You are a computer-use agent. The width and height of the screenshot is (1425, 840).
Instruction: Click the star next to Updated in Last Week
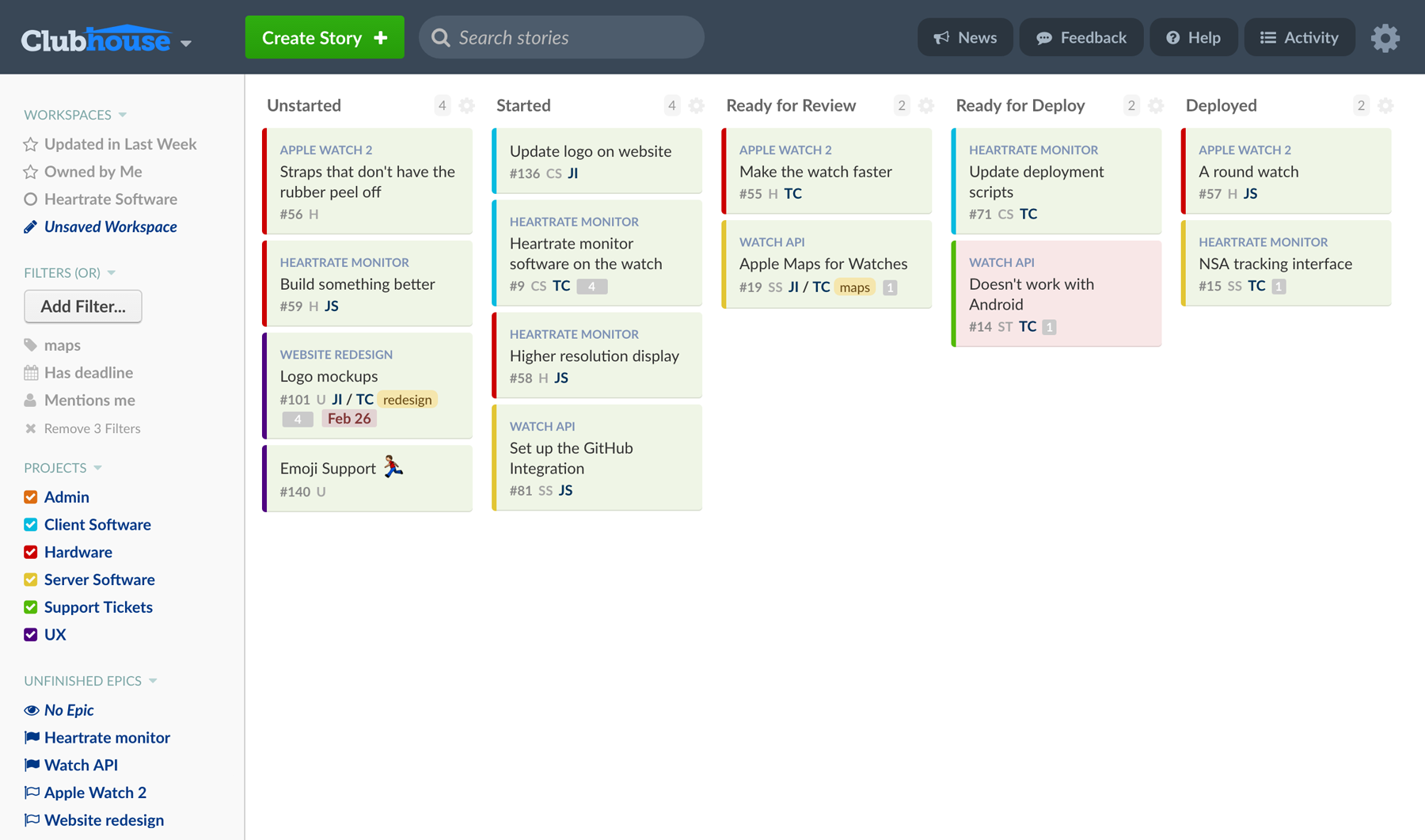click(31, 144)
